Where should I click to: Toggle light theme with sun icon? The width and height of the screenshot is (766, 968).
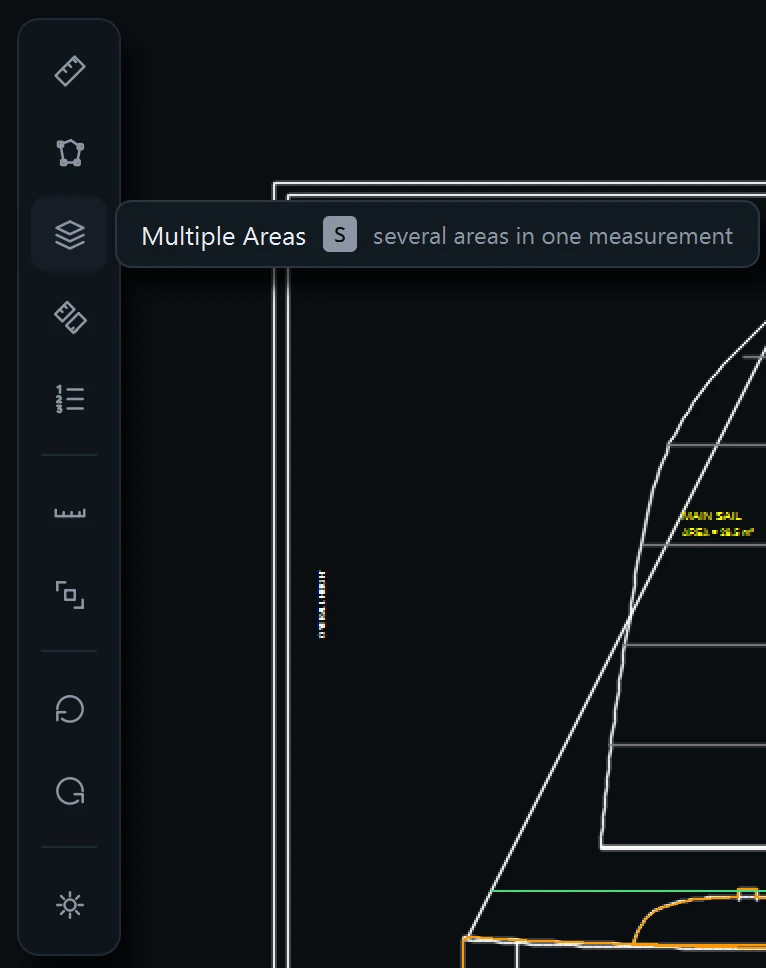coord(70,905)
